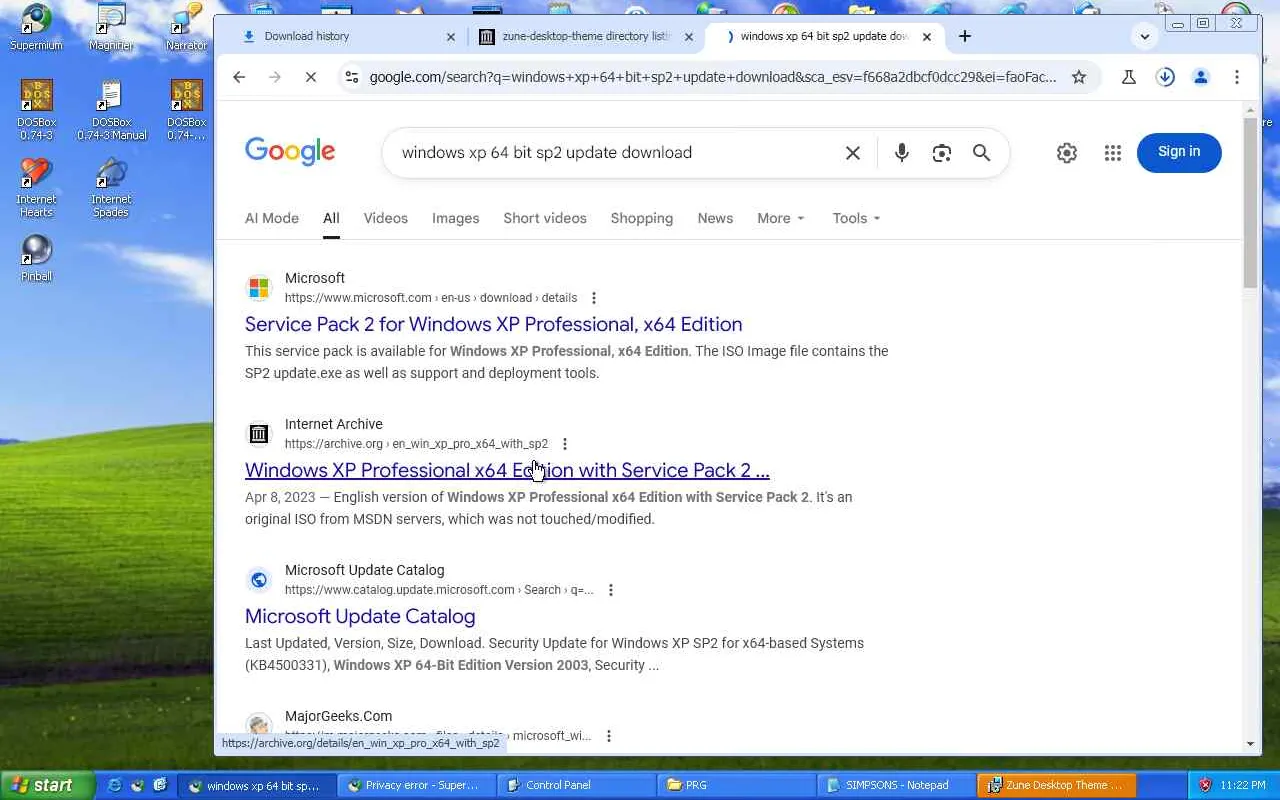This screenshot has width=1280, height=800.
Task: Open the Supermium desktop shortcut
Action: [x=36, y=28]
